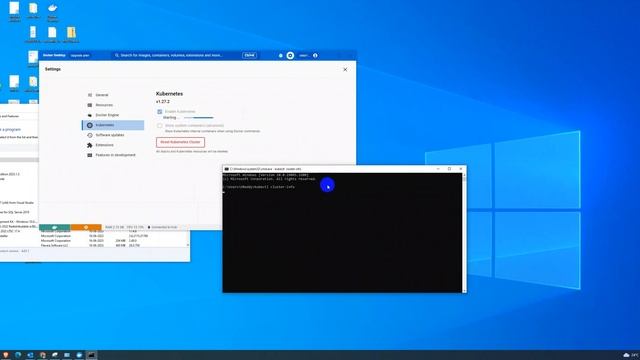Open the Resources settings section
This screenshot has width=640, height=360.
pyautogui.click(x=113, y=105)
